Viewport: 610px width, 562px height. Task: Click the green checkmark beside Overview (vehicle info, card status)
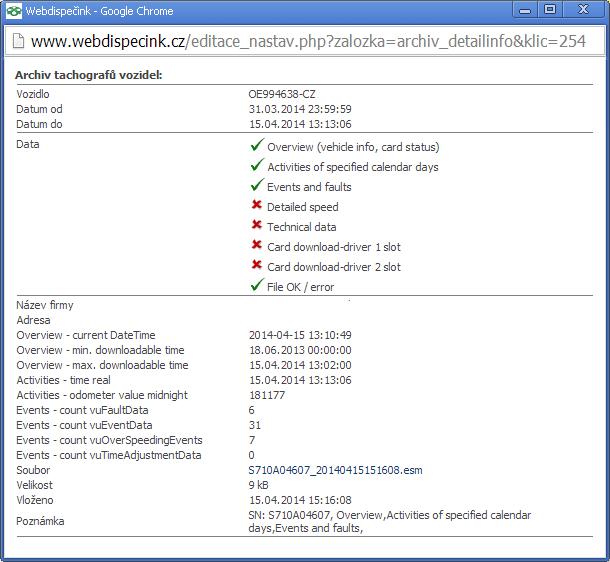coord(257,146)
